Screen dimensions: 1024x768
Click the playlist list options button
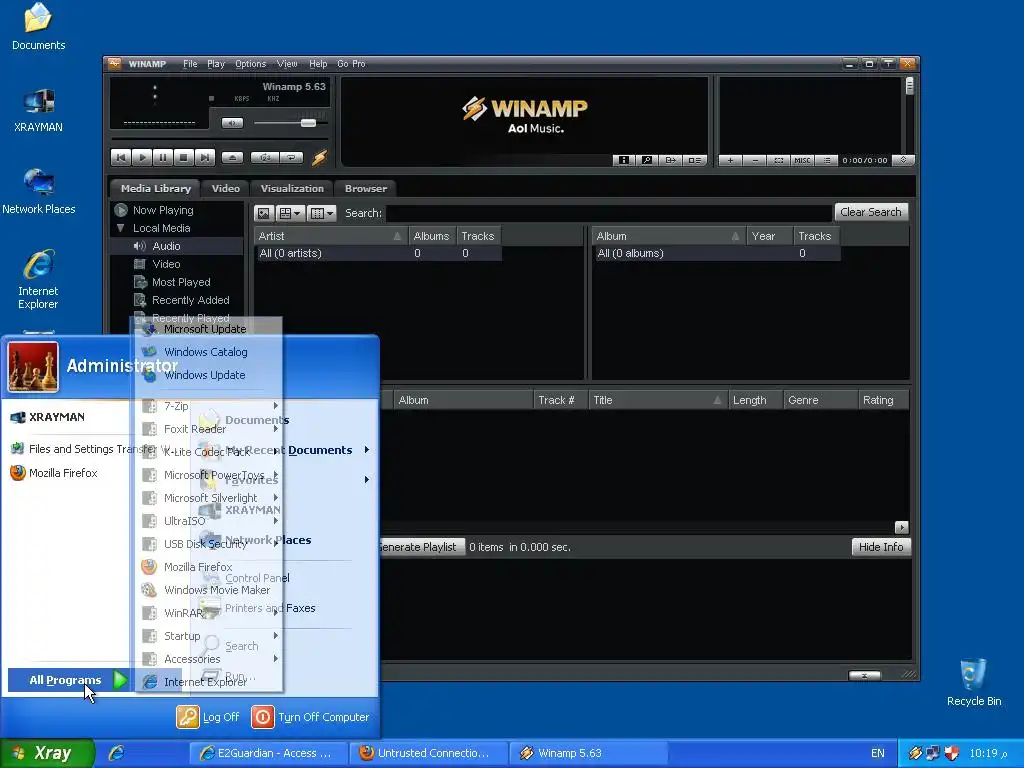click(826, 160)
